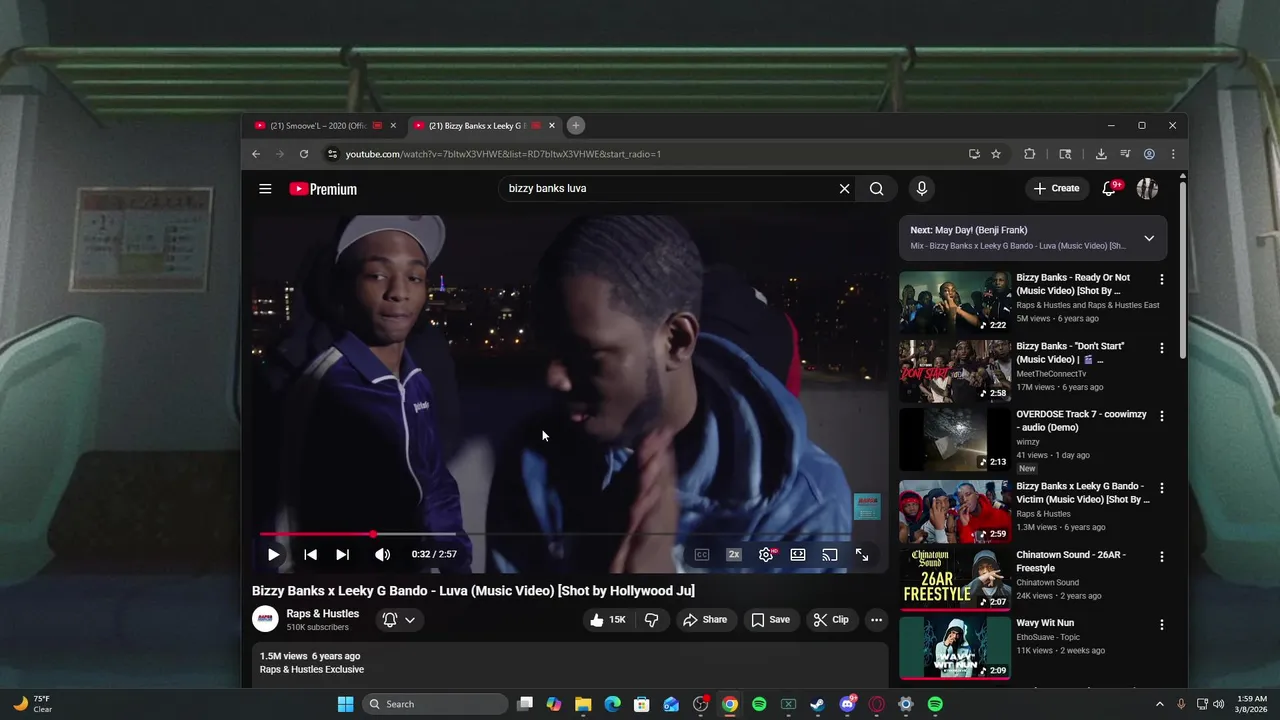The width and height of the screenshot is (1280, 720).
Task: Open Steam from the taskbar
Action: 817,704
